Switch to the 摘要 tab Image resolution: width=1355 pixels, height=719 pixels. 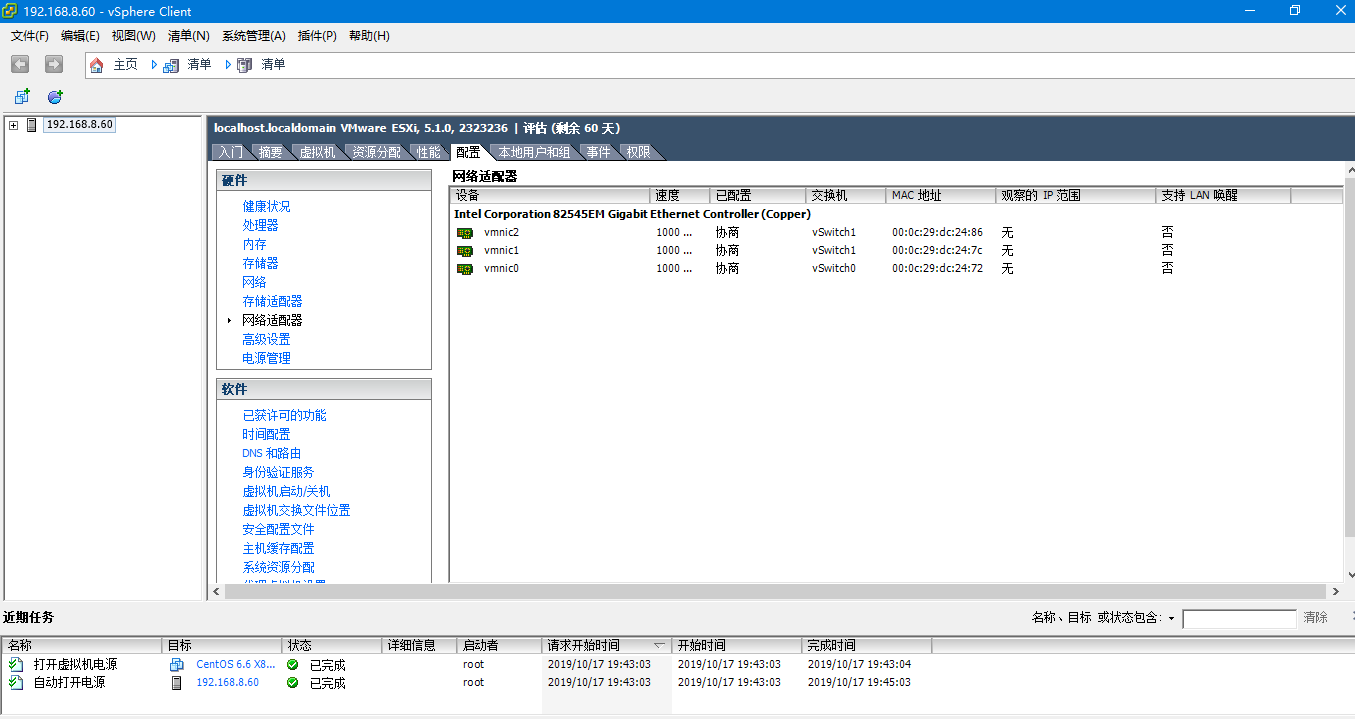270,152
